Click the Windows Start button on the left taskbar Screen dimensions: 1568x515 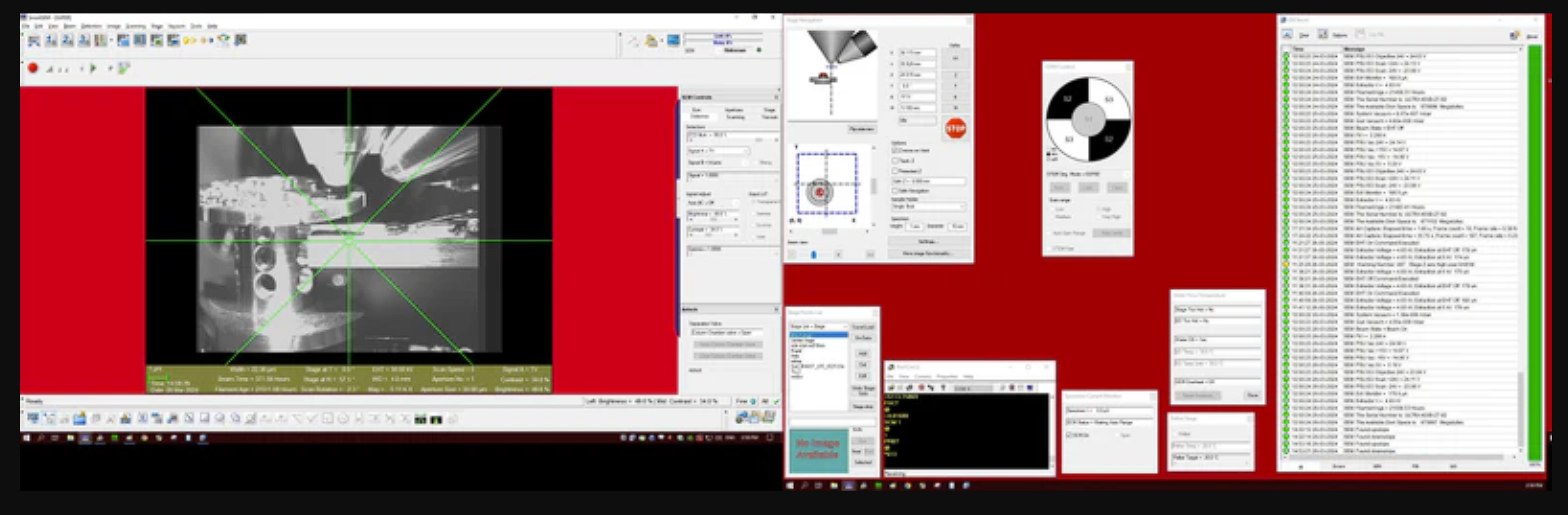point(27,438)
